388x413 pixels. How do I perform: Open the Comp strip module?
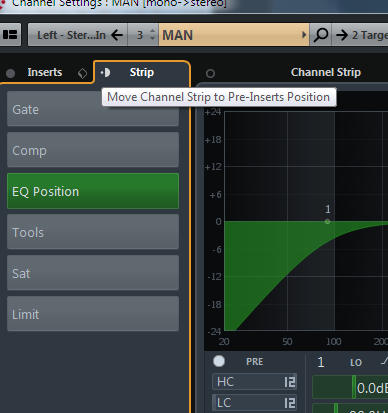click(93, 150)
